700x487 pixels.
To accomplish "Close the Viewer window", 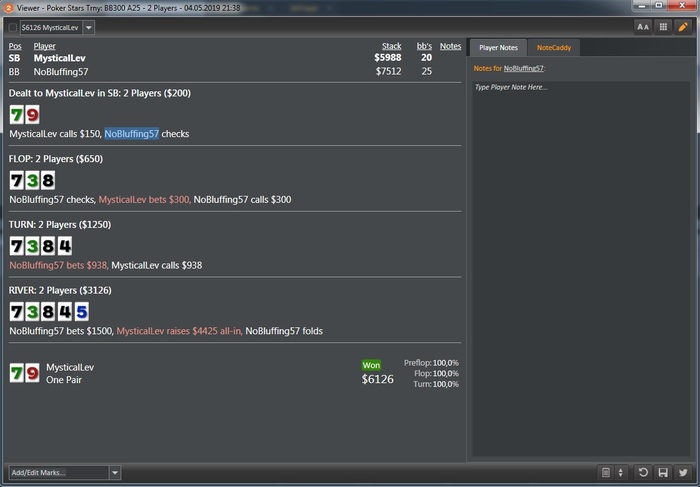I will coord(682,5).
